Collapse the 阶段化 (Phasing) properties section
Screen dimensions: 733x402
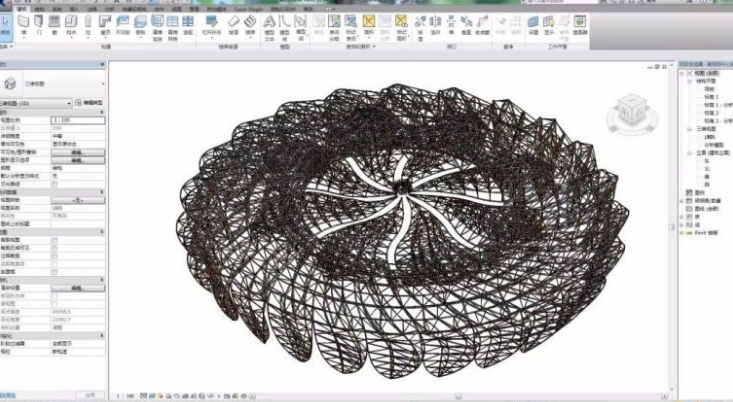pos(102,336)
